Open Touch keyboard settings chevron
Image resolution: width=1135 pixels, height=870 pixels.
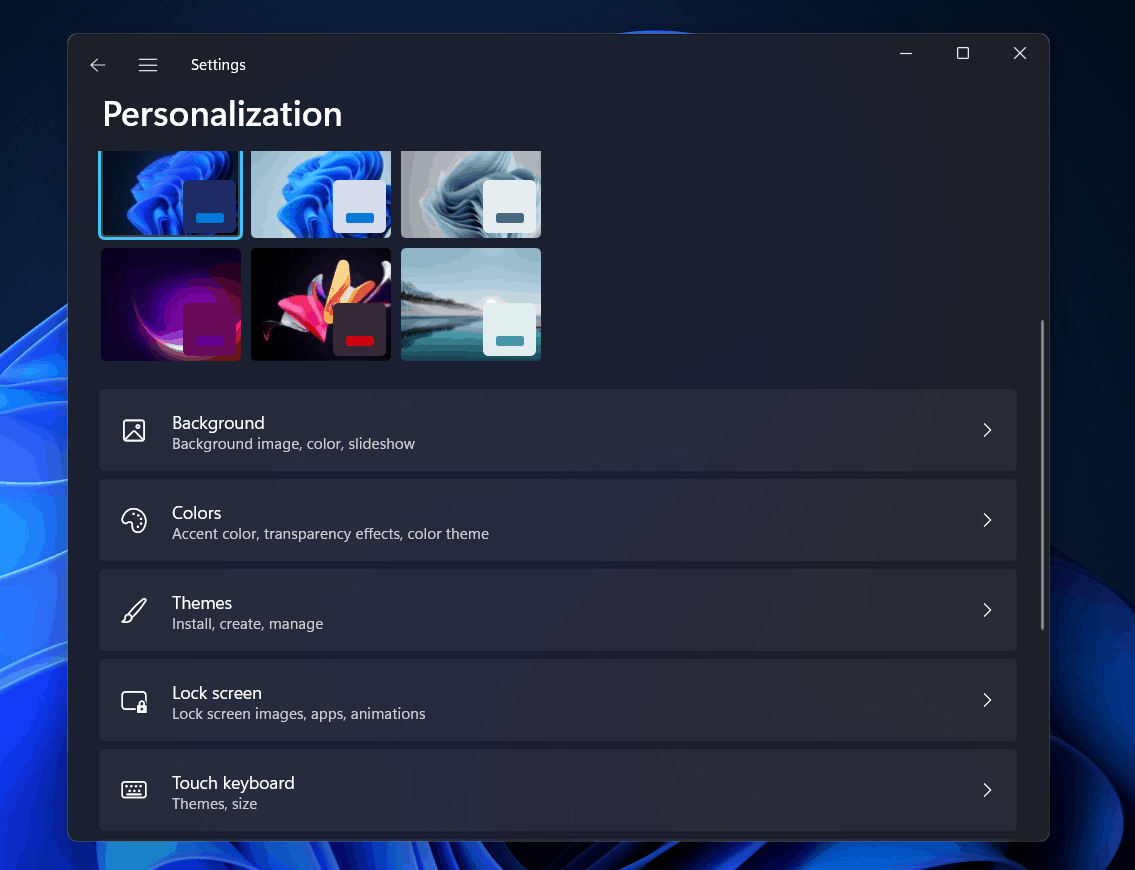click(986, 790)
